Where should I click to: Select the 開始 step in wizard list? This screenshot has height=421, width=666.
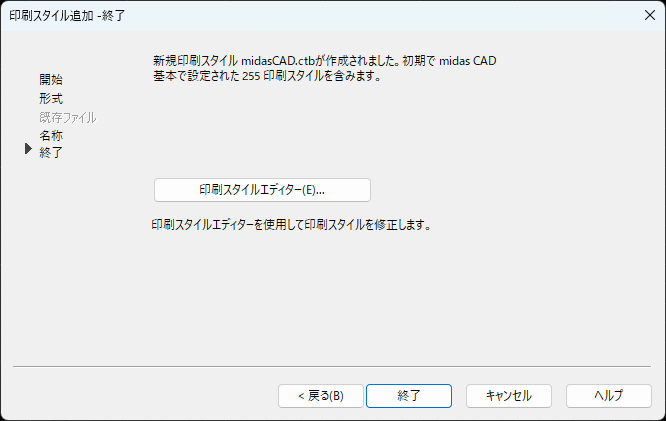(51, 79)
